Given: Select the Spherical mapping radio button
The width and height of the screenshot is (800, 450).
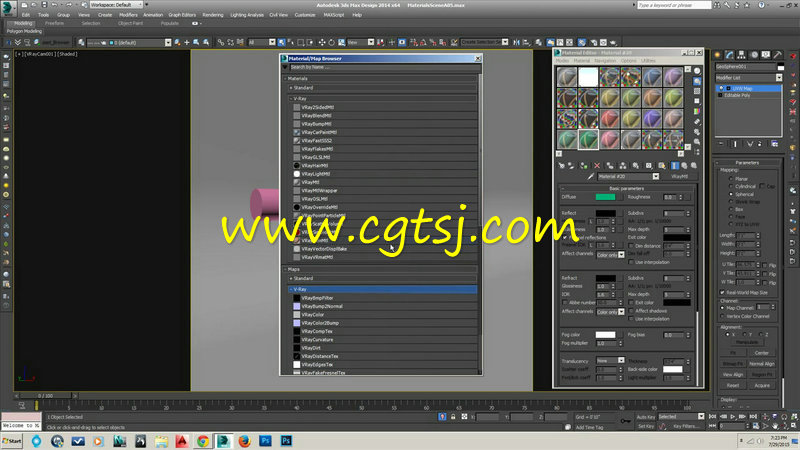Looking at the screenshot, I should tap(731, 194).
